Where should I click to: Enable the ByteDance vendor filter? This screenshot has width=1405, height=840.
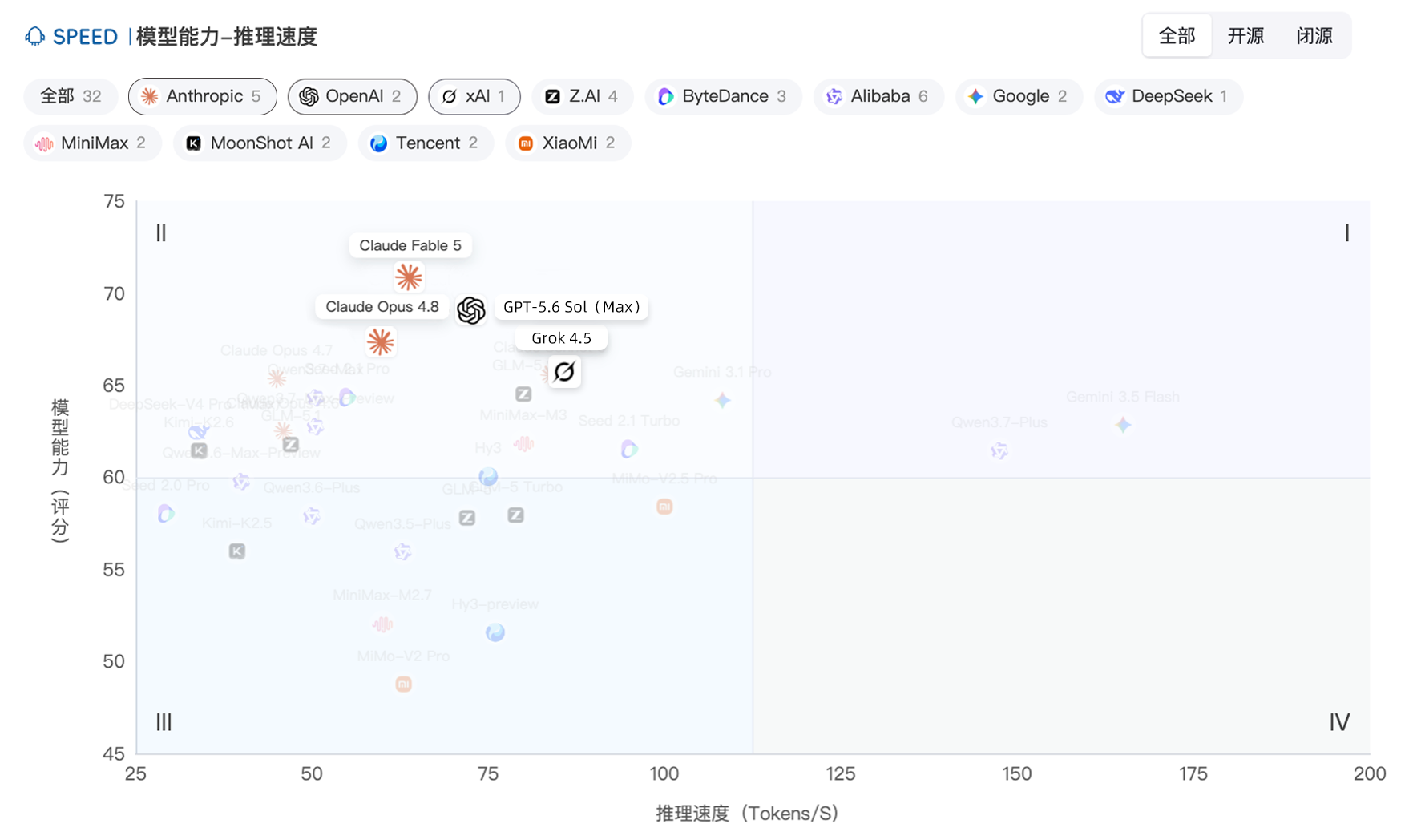(x=723, y=96)
